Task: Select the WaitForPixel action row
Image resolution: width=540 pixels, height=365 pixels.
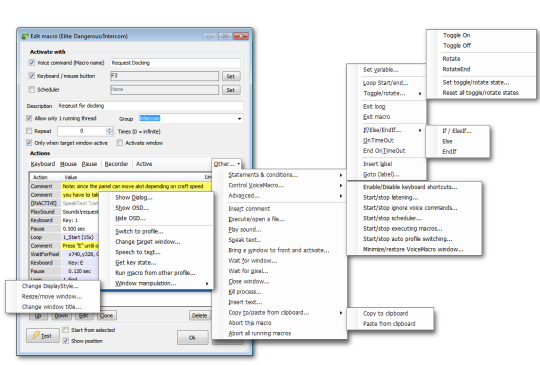Action: click(64, 254)
